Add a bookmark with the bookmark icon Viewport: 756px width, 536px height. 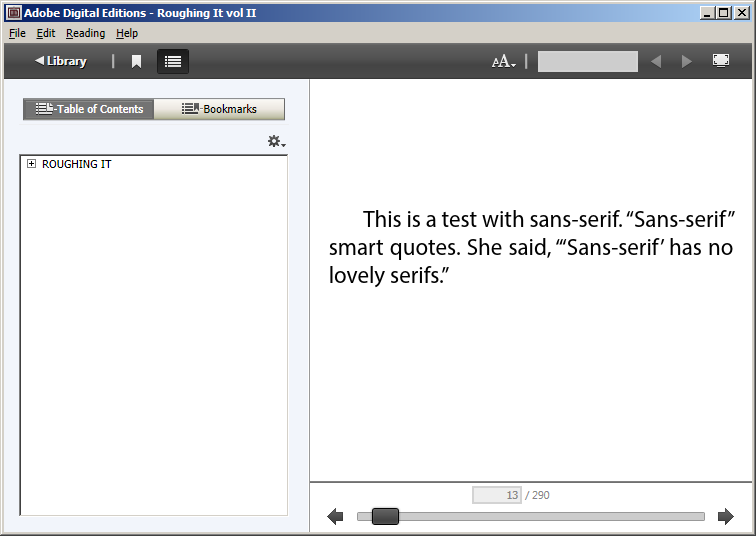tap(136, 62)
